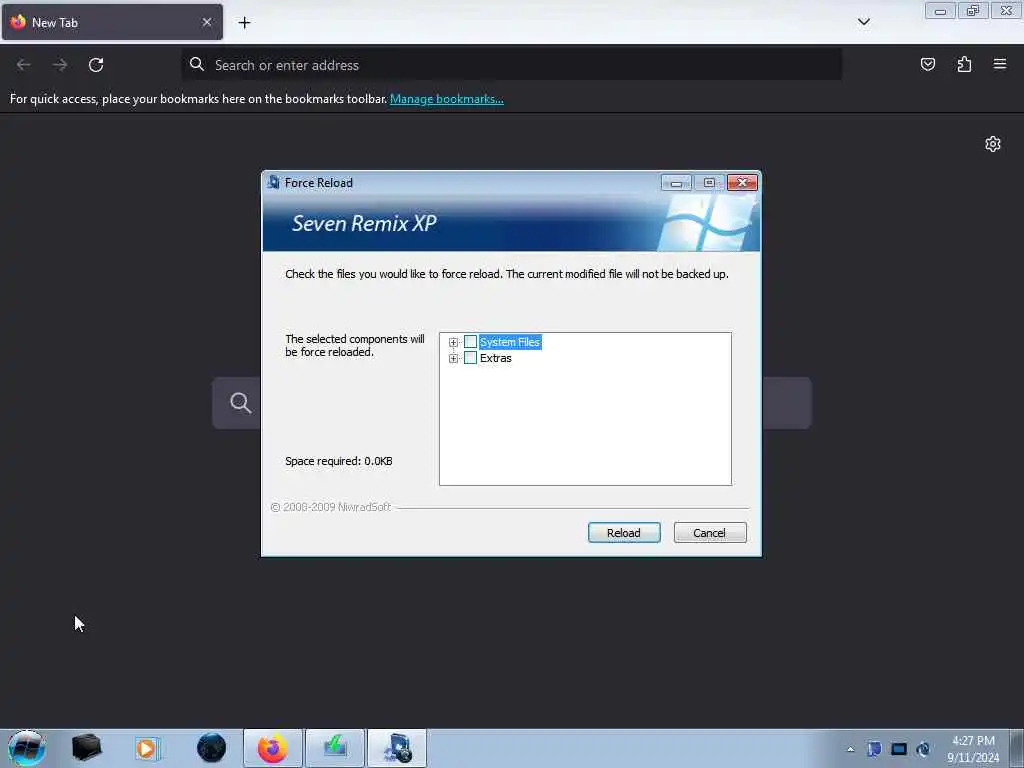Open the Firefox Extensions icon

coord(964,64)
